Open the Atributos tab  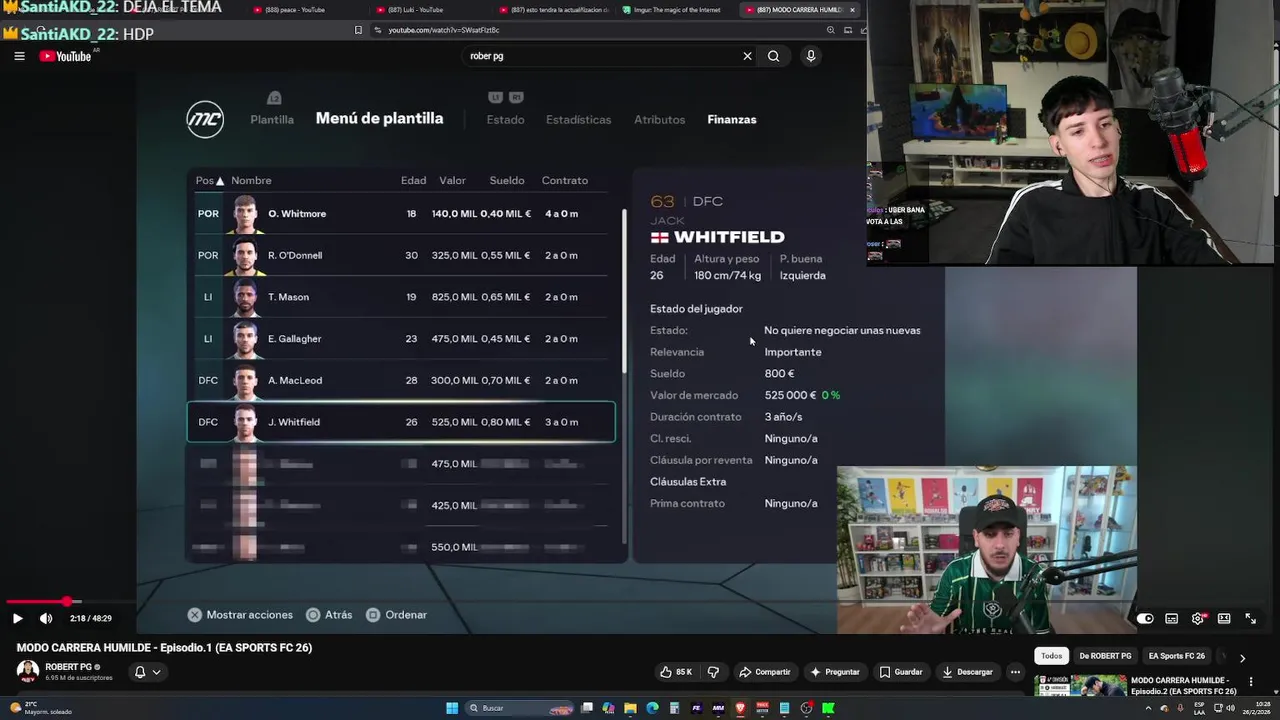click(659, 119)
